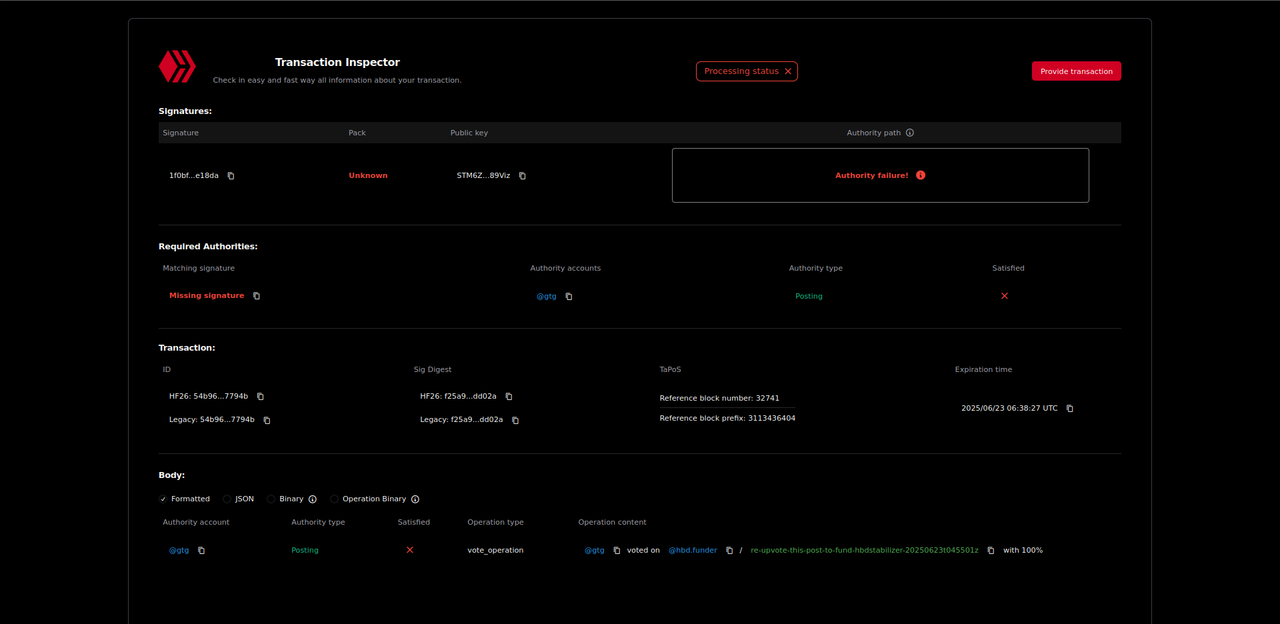The height and width of the screenshot is (624, 1280).
Task: Copy the Legacy Sig Digest value
Action: pyautogui.click(x=515, y=421)
